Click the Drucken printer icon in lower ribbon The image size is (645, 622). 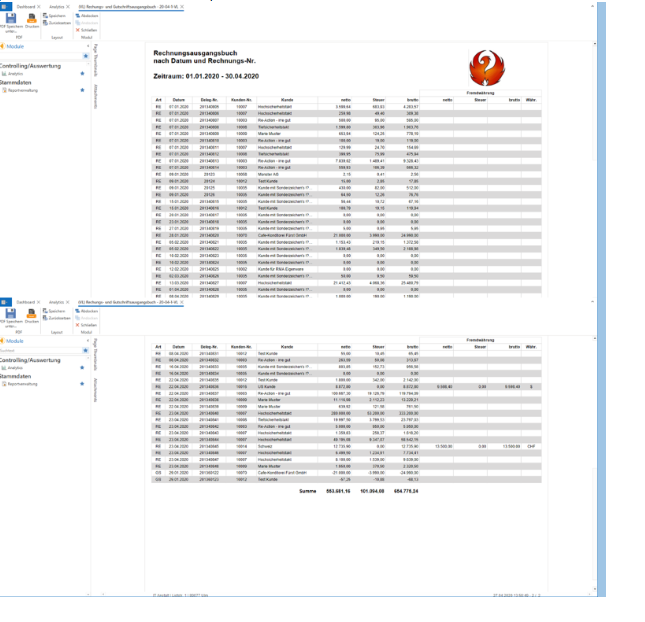point(32,314)
